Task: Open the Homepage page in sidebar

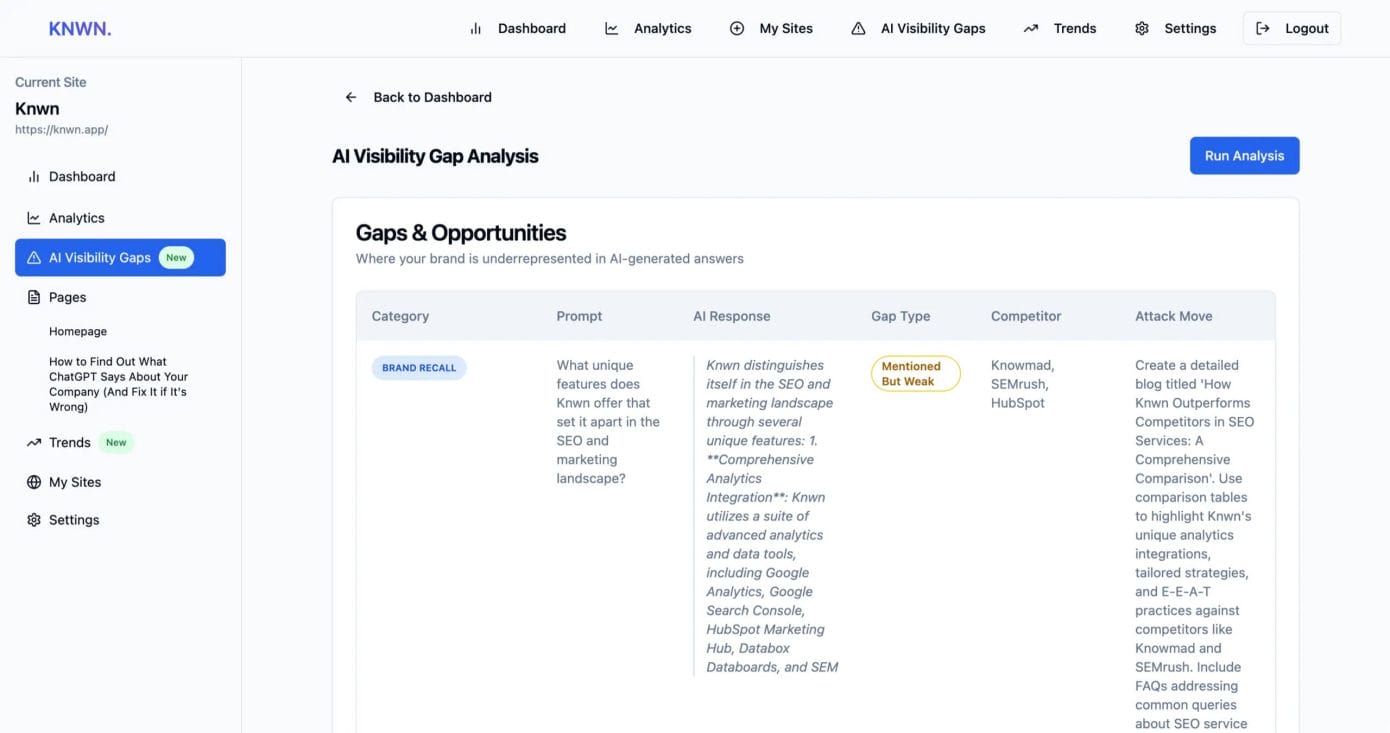Action: tap(78, 331)
